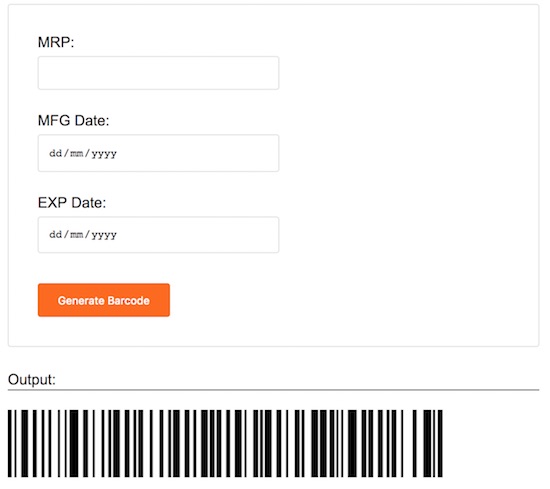Viewport: 550px width, 489px height.
Task: Click the EXP Date label text
Action: point(72,203)
